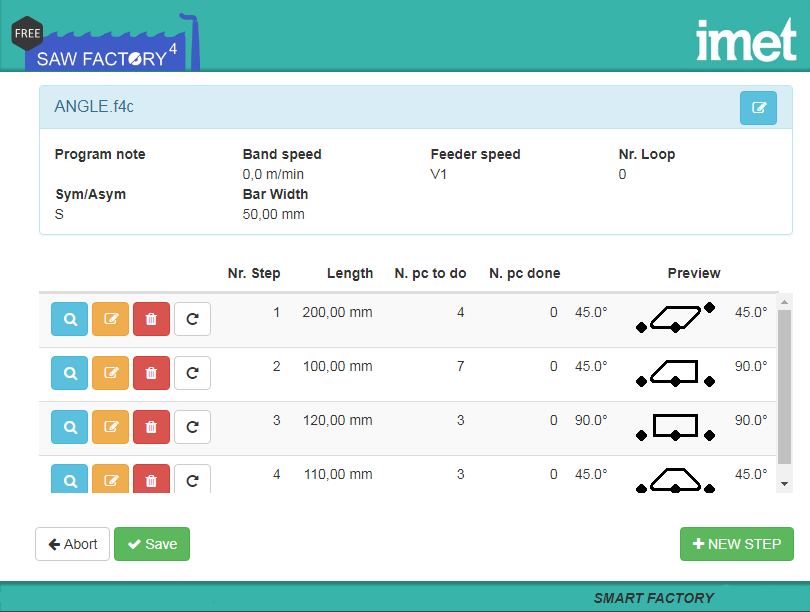The height and width of the screenshot is (612, 810).
Task: Click the step 1 cut preview shape
Action: pyautogui.click(x=676, y=318)
